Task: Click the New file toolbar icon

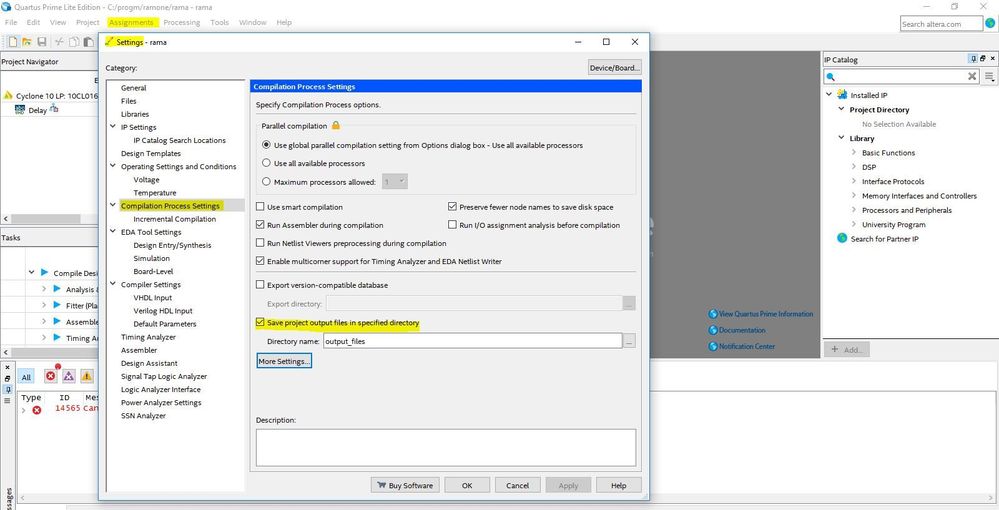Action: click(x=12, y=42)
